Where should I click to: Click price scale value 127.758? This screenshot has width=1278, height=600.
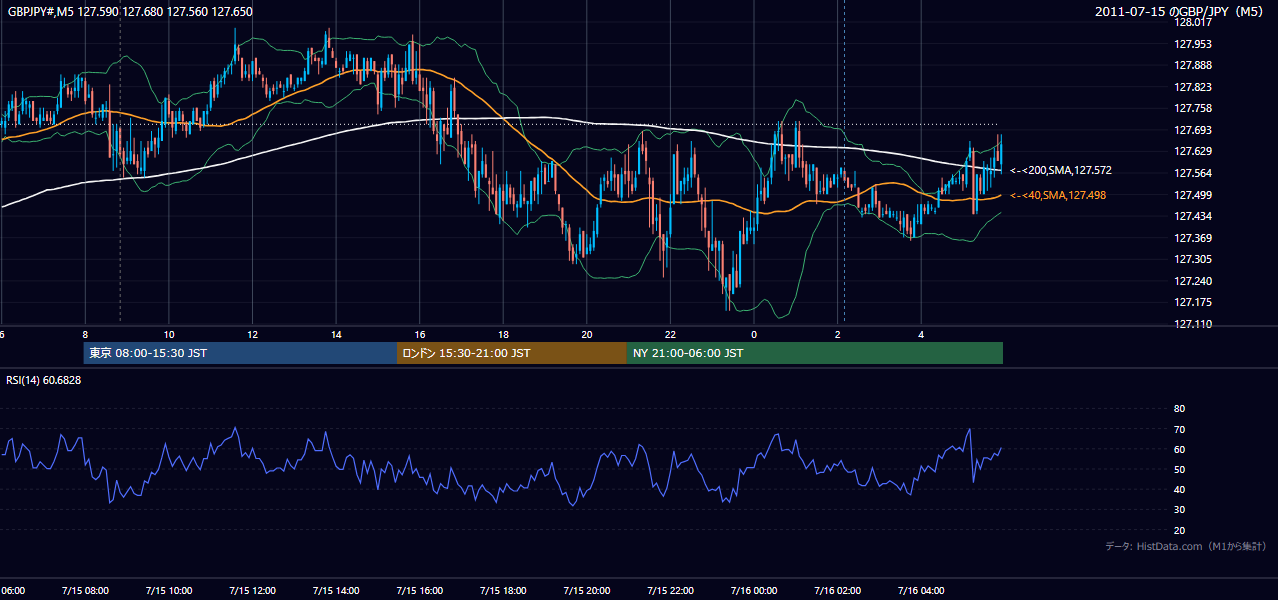(x=1194, y=108)
